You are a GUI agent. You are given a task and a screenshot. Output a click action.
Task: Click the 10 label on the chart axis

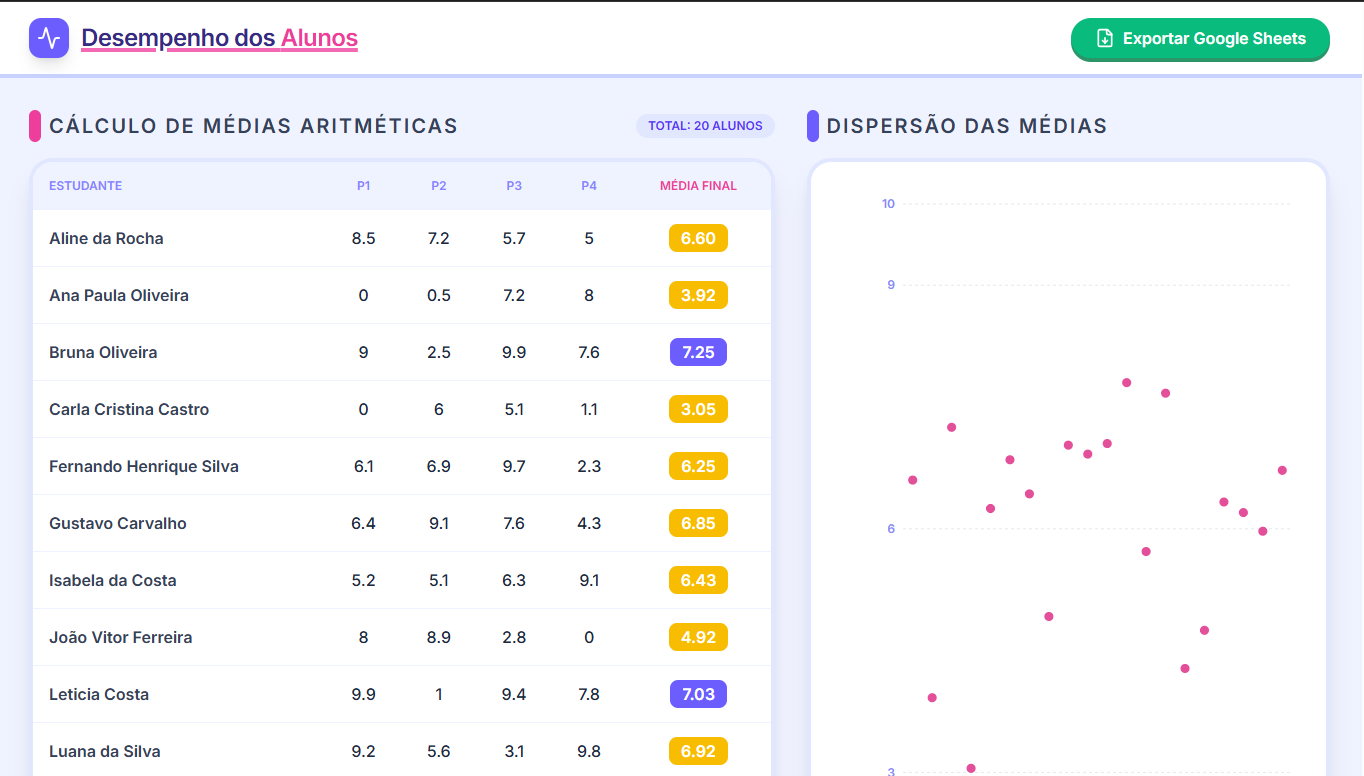click(x=888, y=204)
